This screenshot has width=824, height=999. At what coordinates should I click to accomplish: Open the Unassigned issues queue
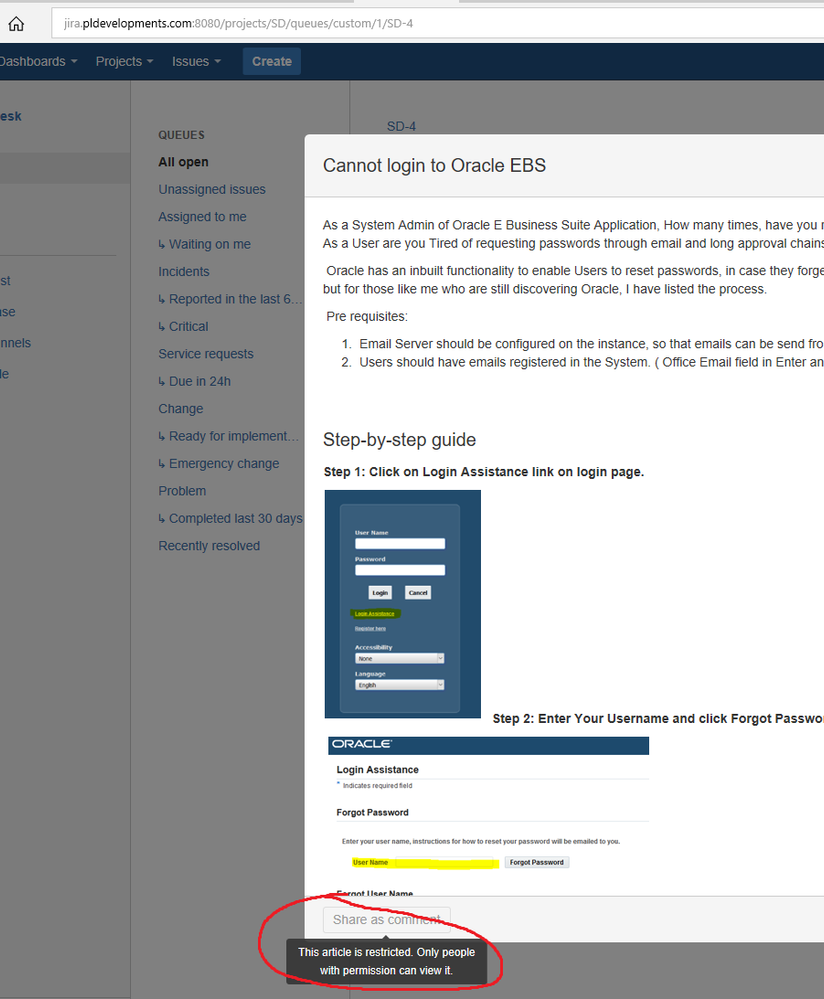coord(212,189)
